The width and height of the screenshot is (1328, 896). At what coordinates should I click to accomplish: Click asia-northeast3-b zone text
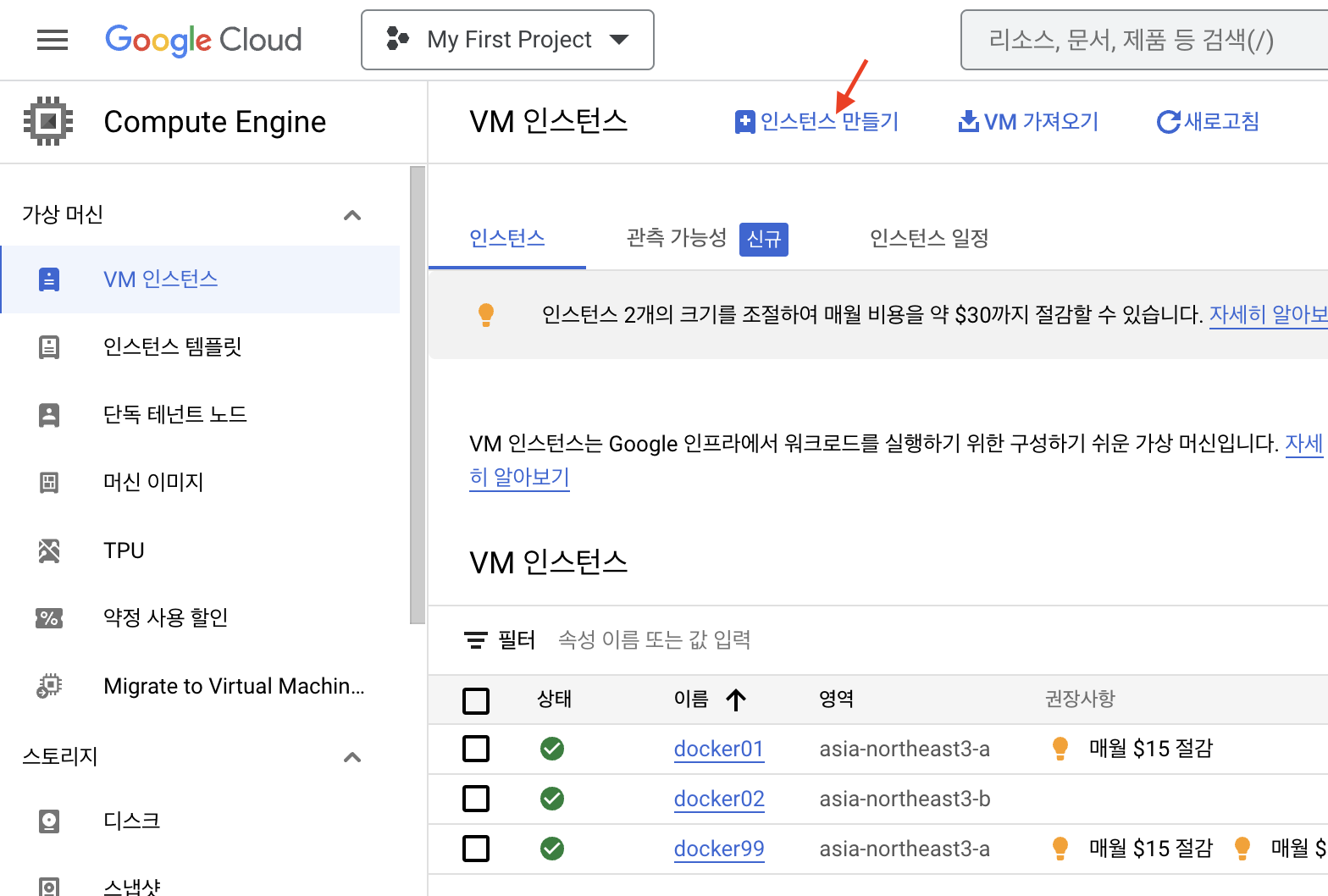(905, 799)
